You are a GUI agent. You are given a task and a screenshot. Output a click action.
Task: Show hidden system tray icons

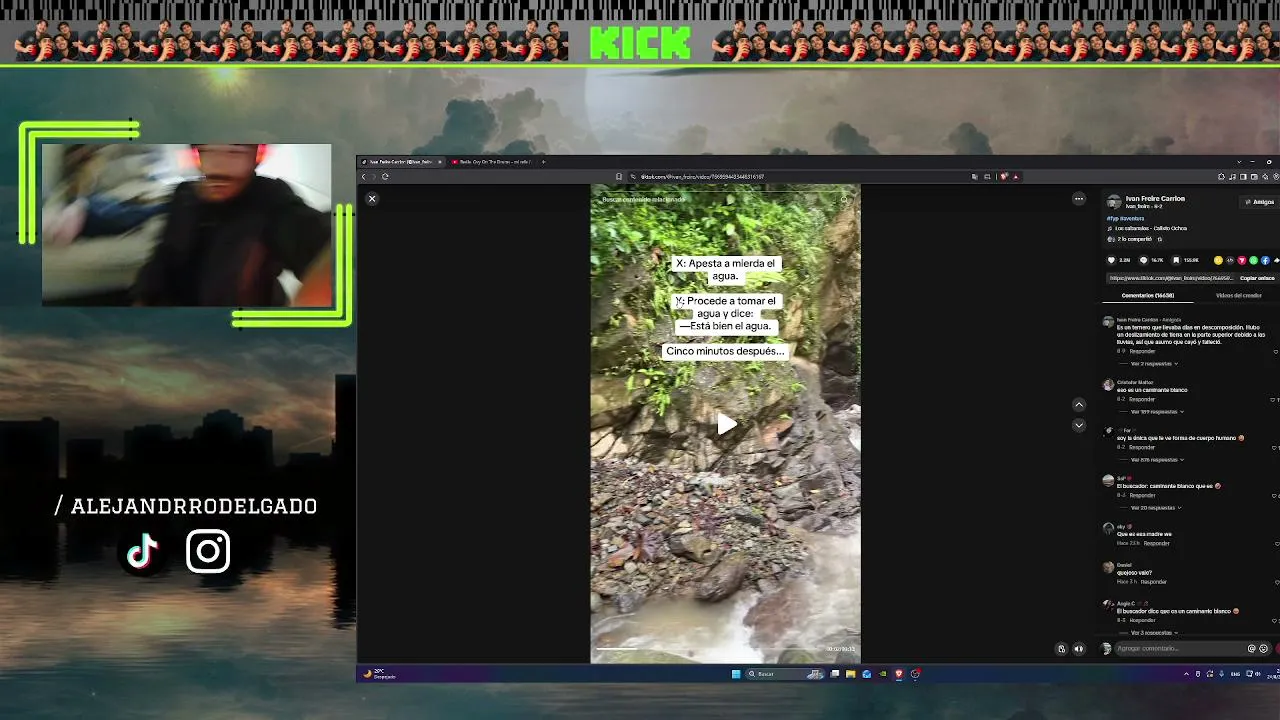(1186, 674)
